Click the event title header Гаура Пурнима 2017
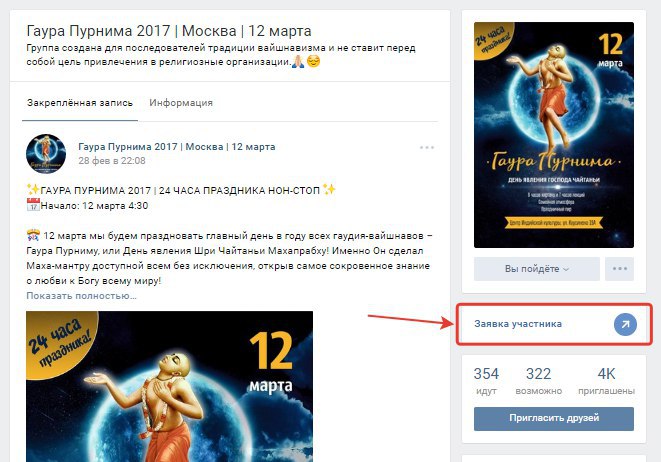 pyautogui.click(x=169, y=31)
